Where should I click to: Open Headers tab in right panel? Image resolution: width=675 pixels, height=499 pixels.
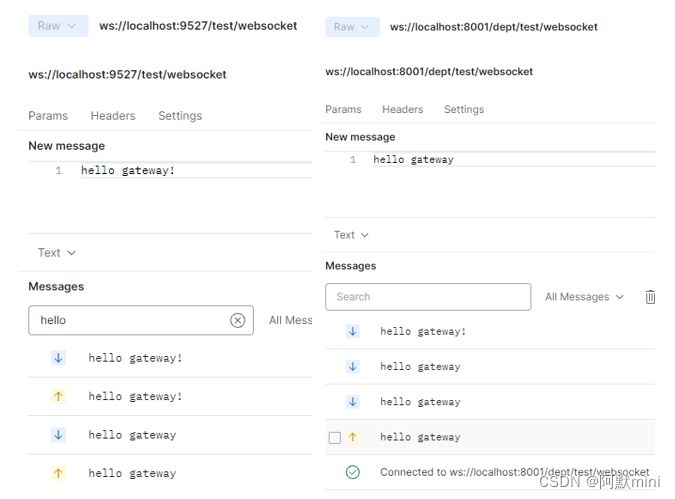(403, 109)
